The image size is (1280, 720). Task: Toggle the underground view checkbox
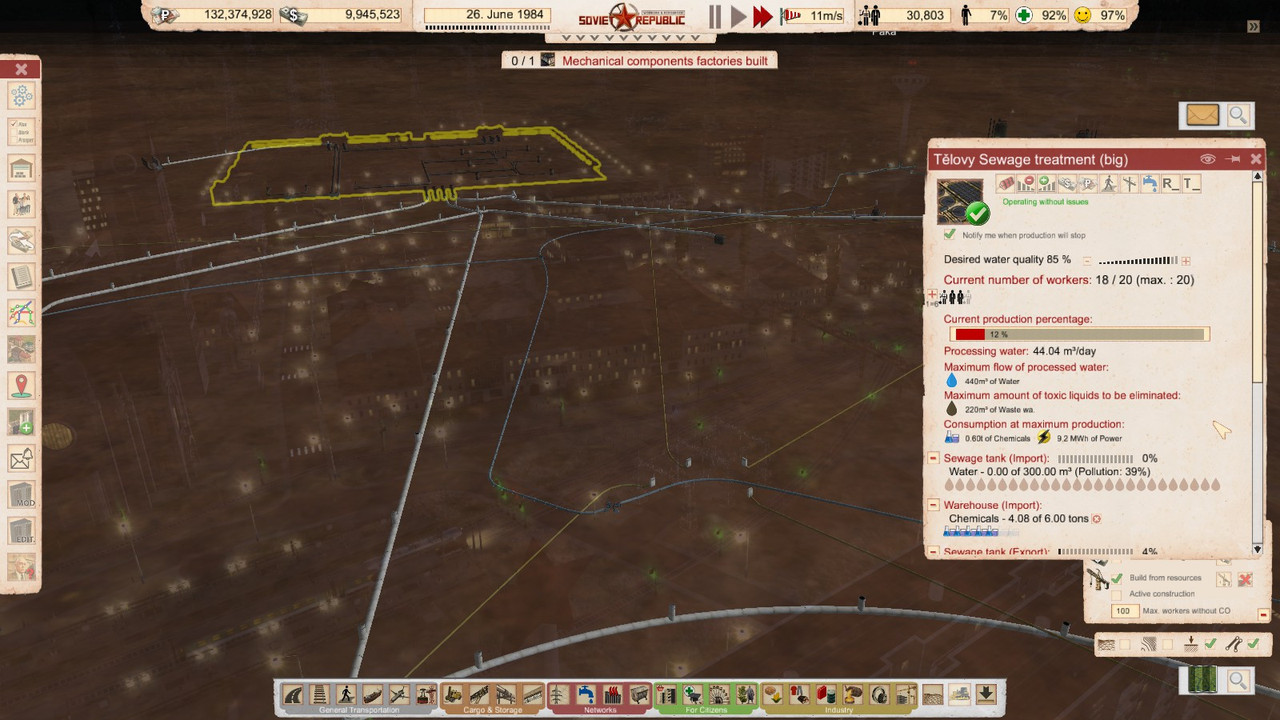coord(1211,644)
